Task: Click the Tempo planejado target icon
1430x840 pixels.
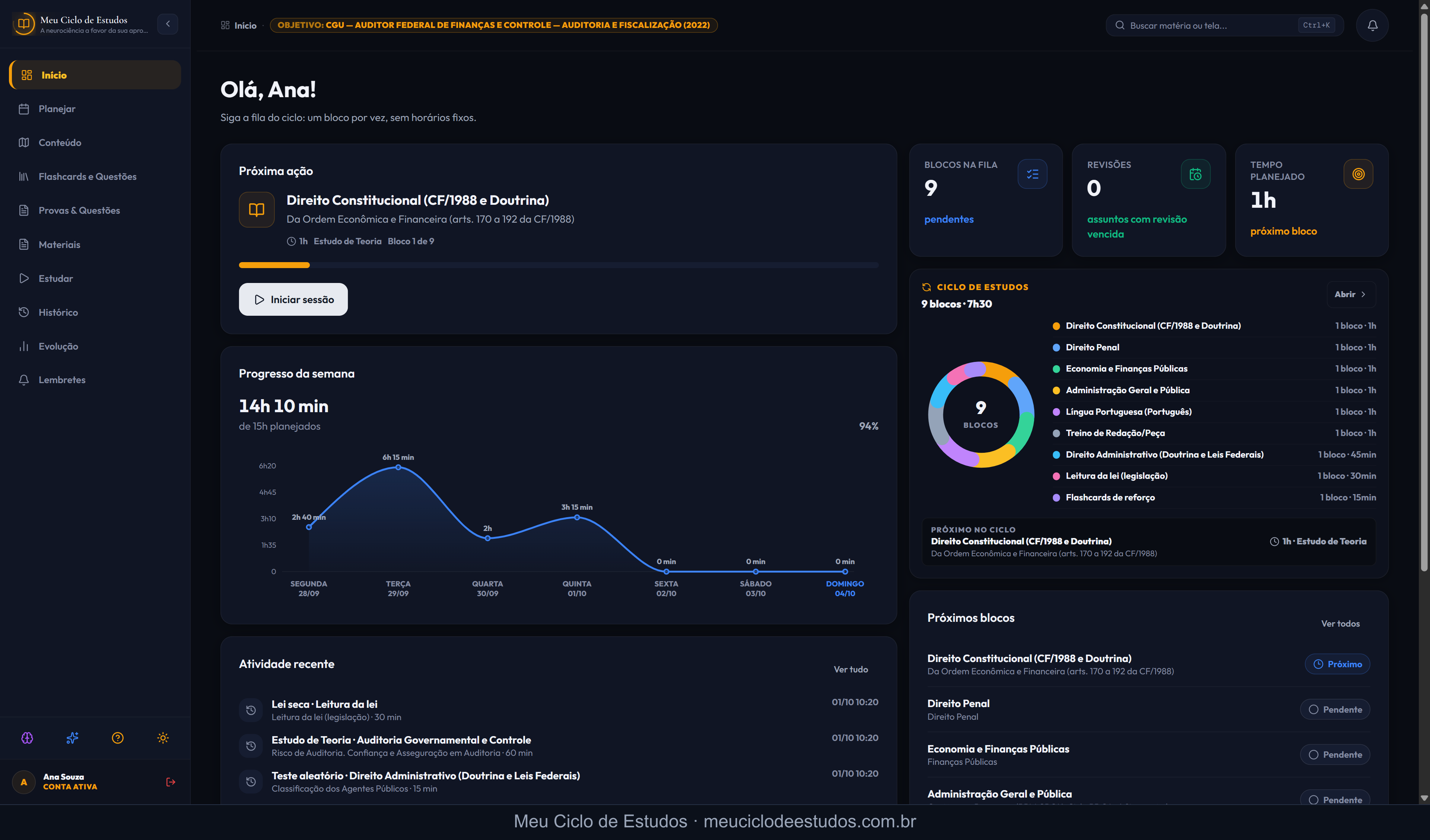Action: tap(1358, 174)
